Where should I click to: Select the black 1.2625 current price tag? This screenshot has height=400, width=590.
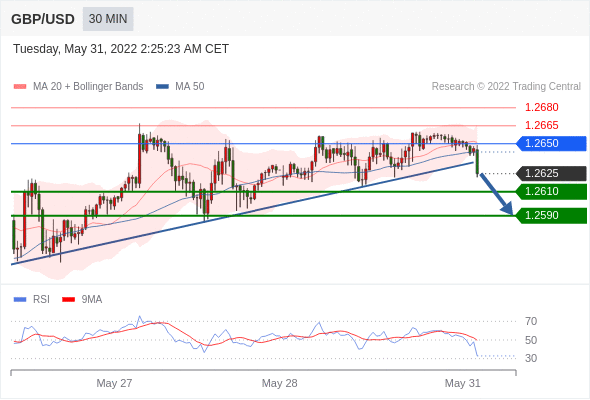click(551, 173)
